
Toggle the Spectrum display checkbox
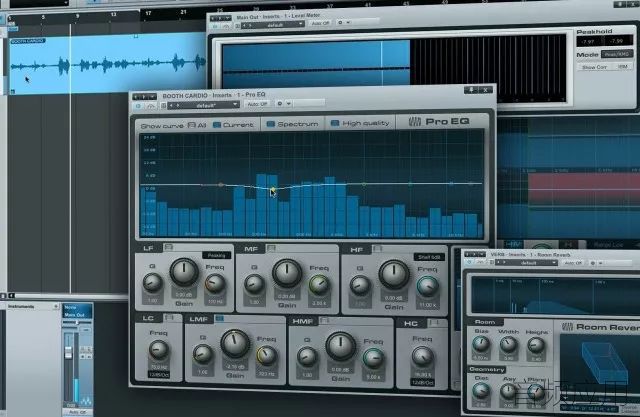pos(271,124)
